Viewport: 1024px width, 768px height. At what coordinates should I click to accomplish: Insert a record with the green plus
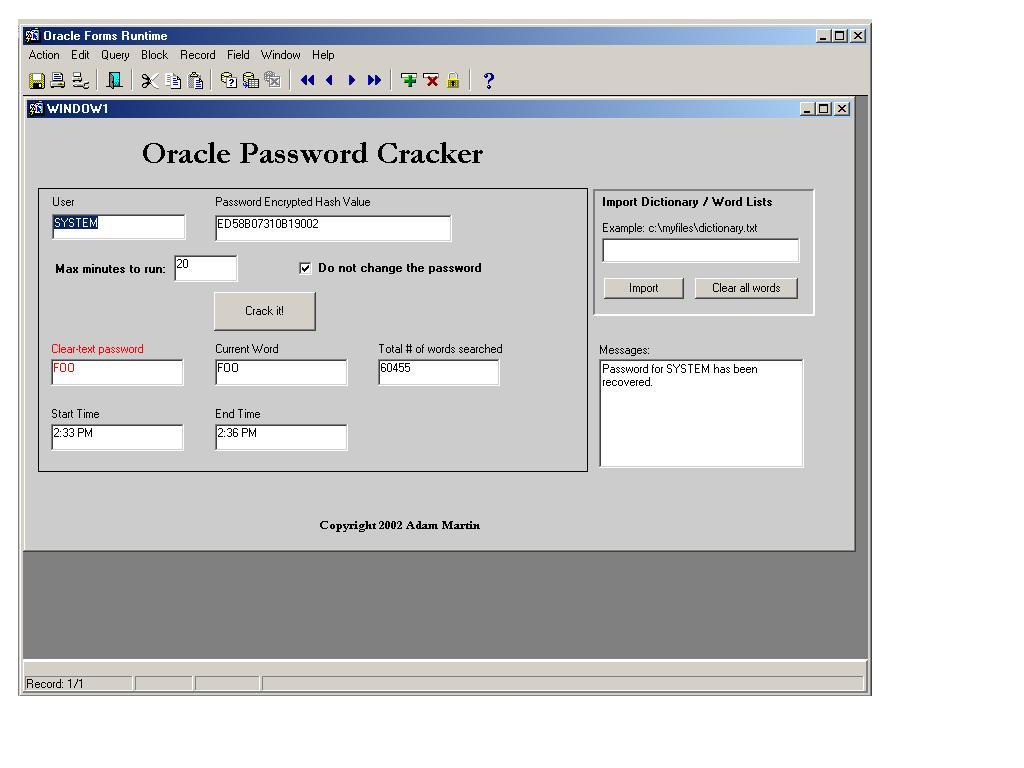409,81
